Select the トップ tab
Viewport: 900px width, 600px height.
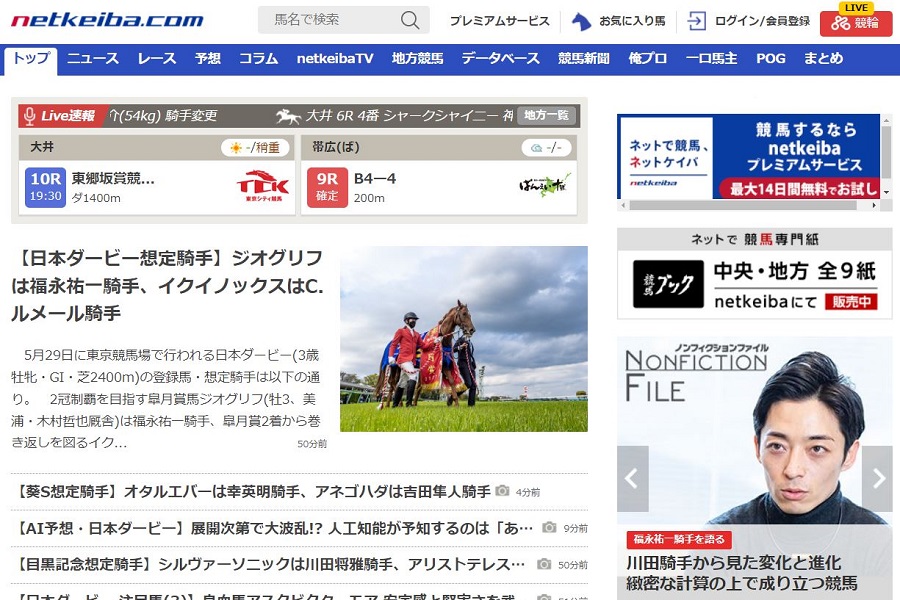point(31,60)
